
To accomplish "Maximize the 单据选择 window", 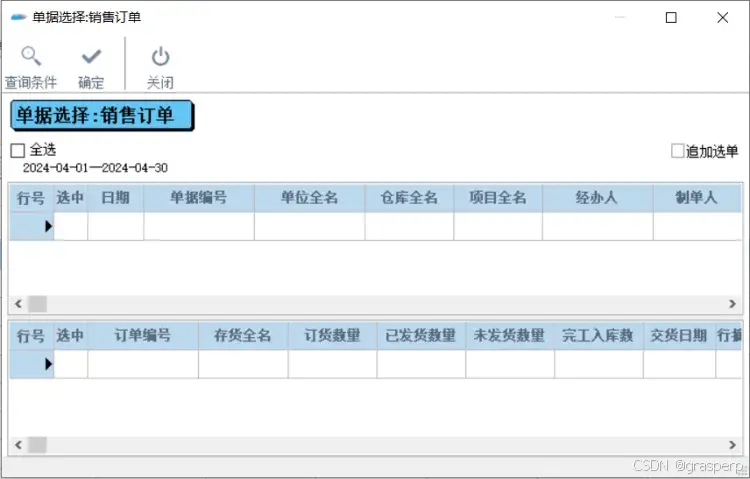I will click(x=671, y=18).
